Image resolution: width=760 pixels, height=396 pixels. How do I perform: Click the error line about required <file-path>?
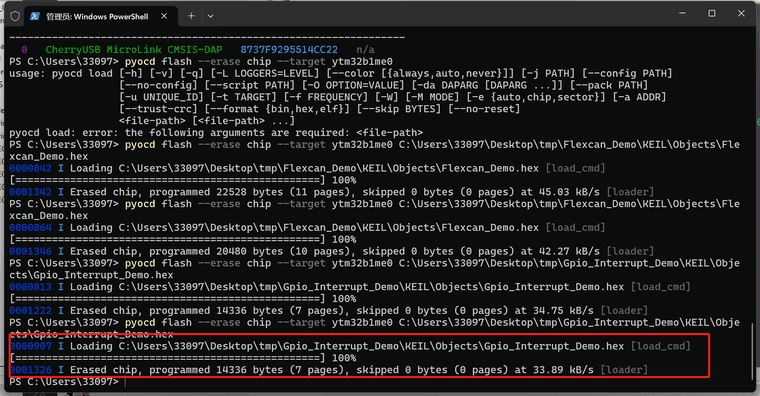coord(216,132)
